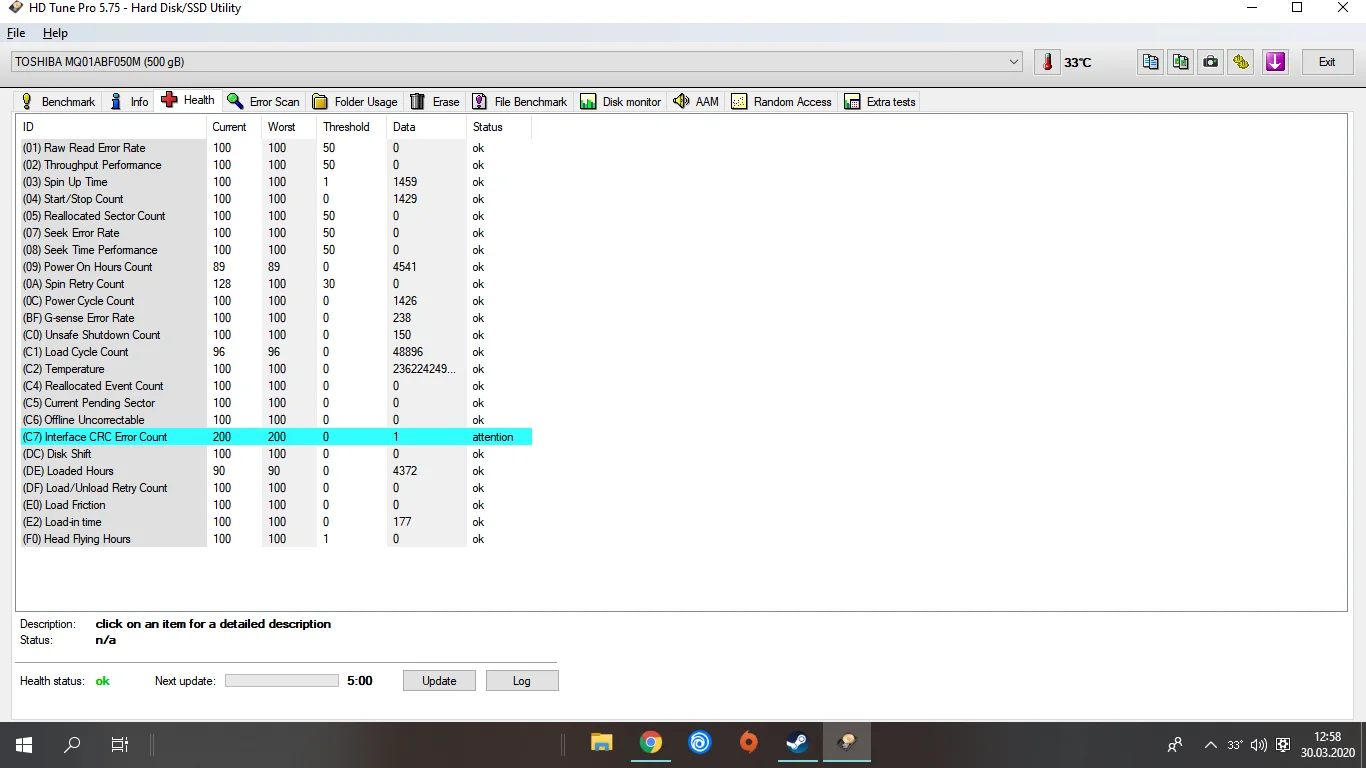
Task: Select the Load Cycle Count row
Action: [276, 352]
